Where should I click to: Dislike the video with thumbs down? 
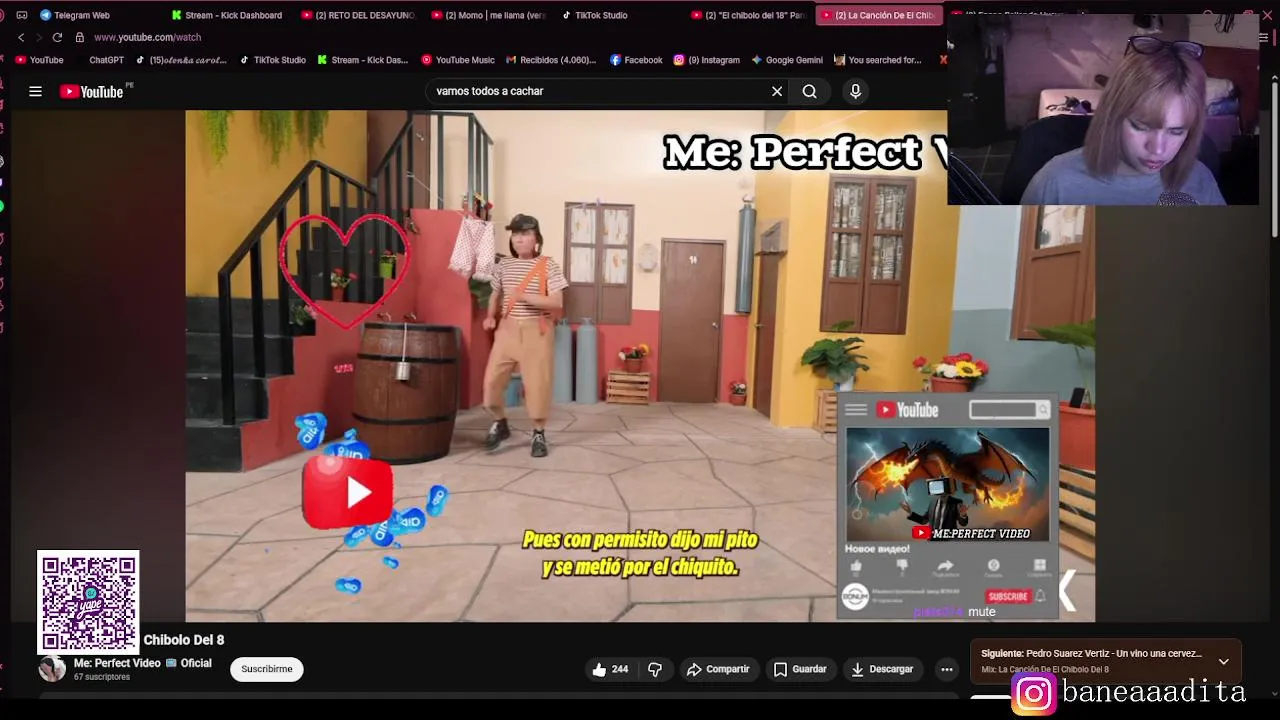tap(655, 669)
